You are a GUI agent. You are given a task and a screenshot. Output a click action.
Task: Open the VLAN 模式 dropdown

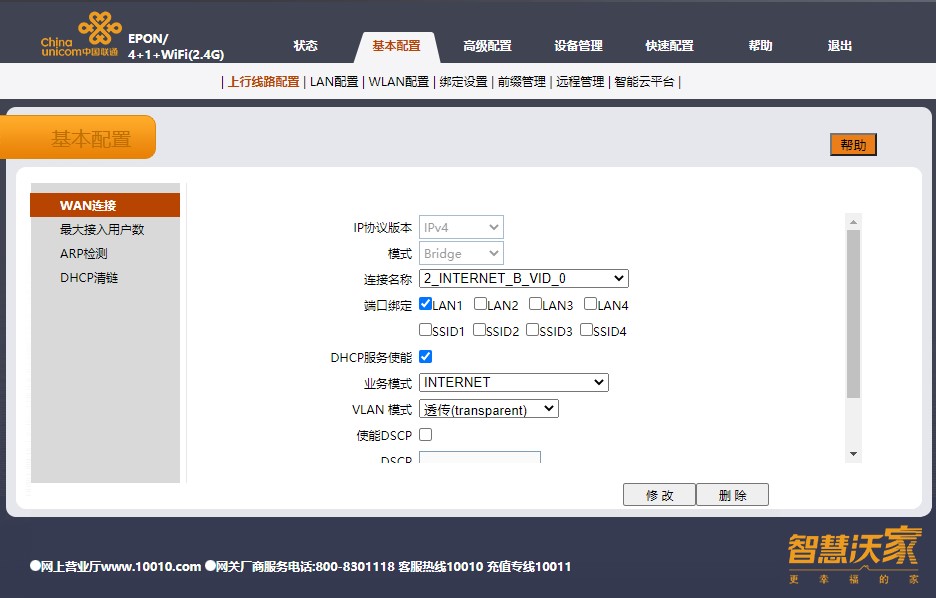489,409
